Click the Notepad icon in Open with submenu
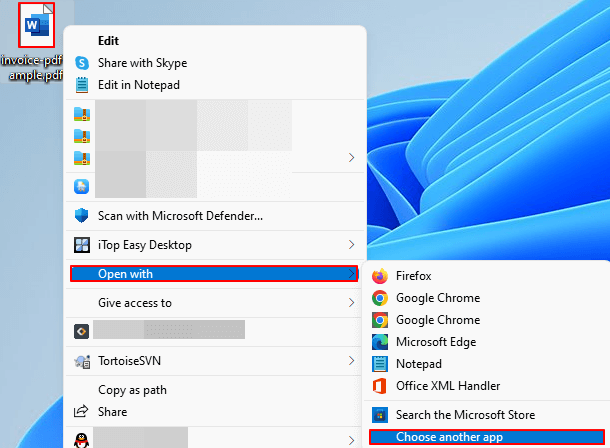610x448 pixels. click(x=380, y=364)
